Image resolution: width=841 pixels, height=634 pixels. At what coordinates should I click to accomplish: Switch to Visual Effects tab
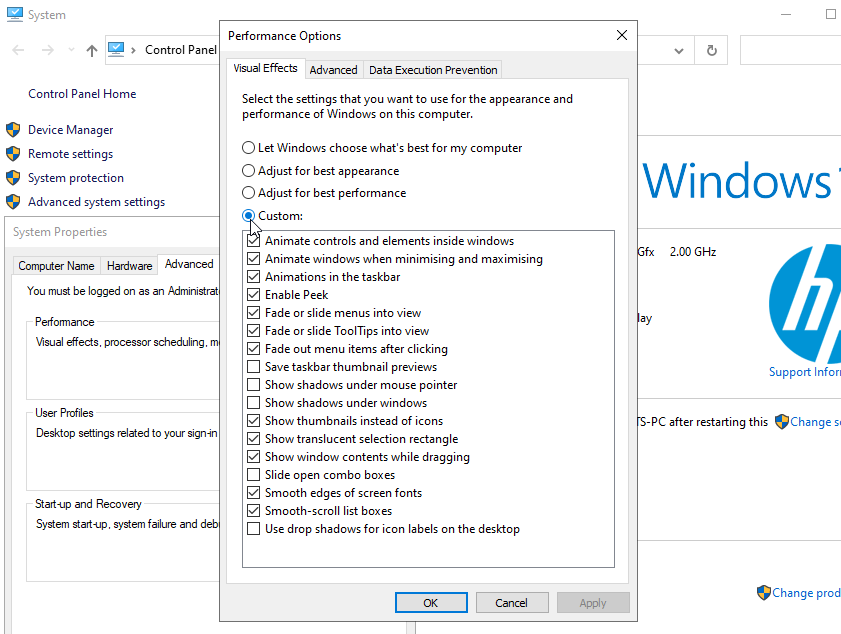[265, 69]
